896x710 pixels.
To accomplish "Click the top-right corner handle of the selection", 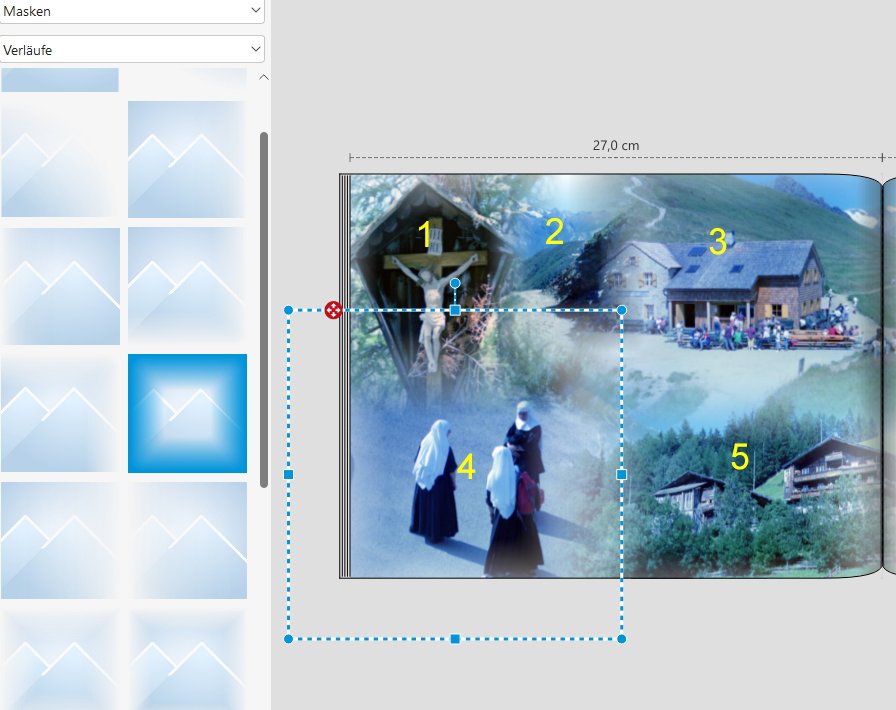I will pyautogui.click(x=622, y=310).
